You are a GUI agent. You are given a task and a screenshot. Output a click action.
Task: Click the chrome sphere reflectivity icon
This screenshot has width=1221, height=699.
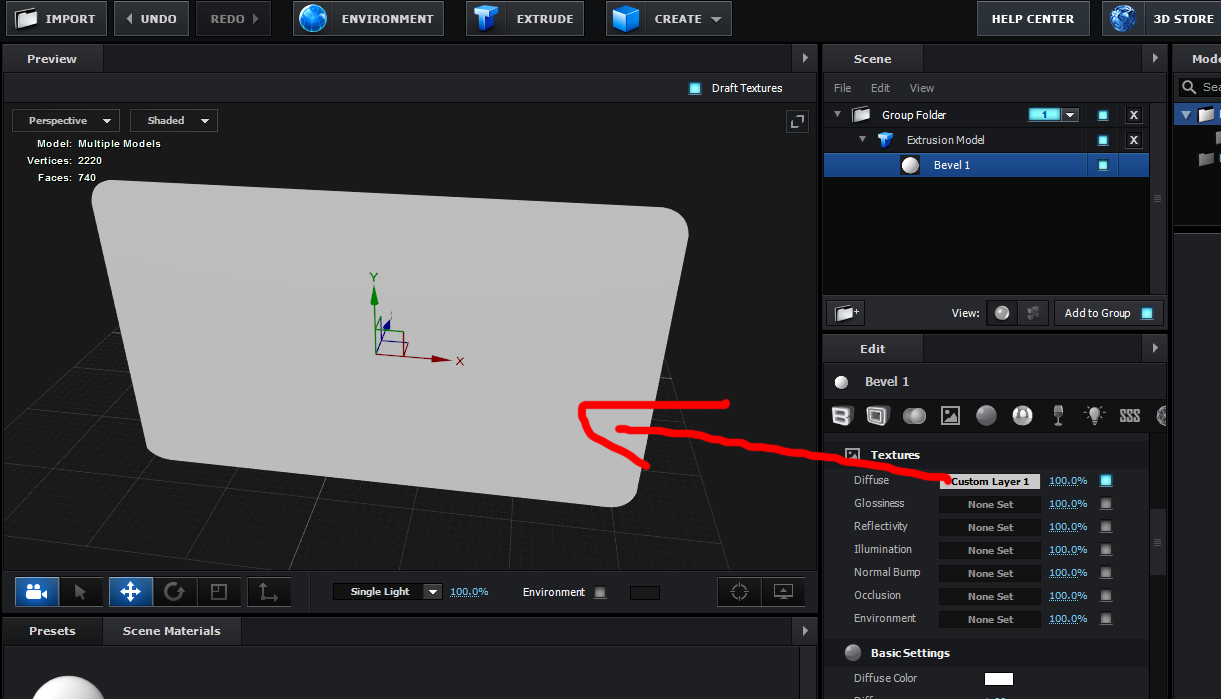click(1022, 415)
